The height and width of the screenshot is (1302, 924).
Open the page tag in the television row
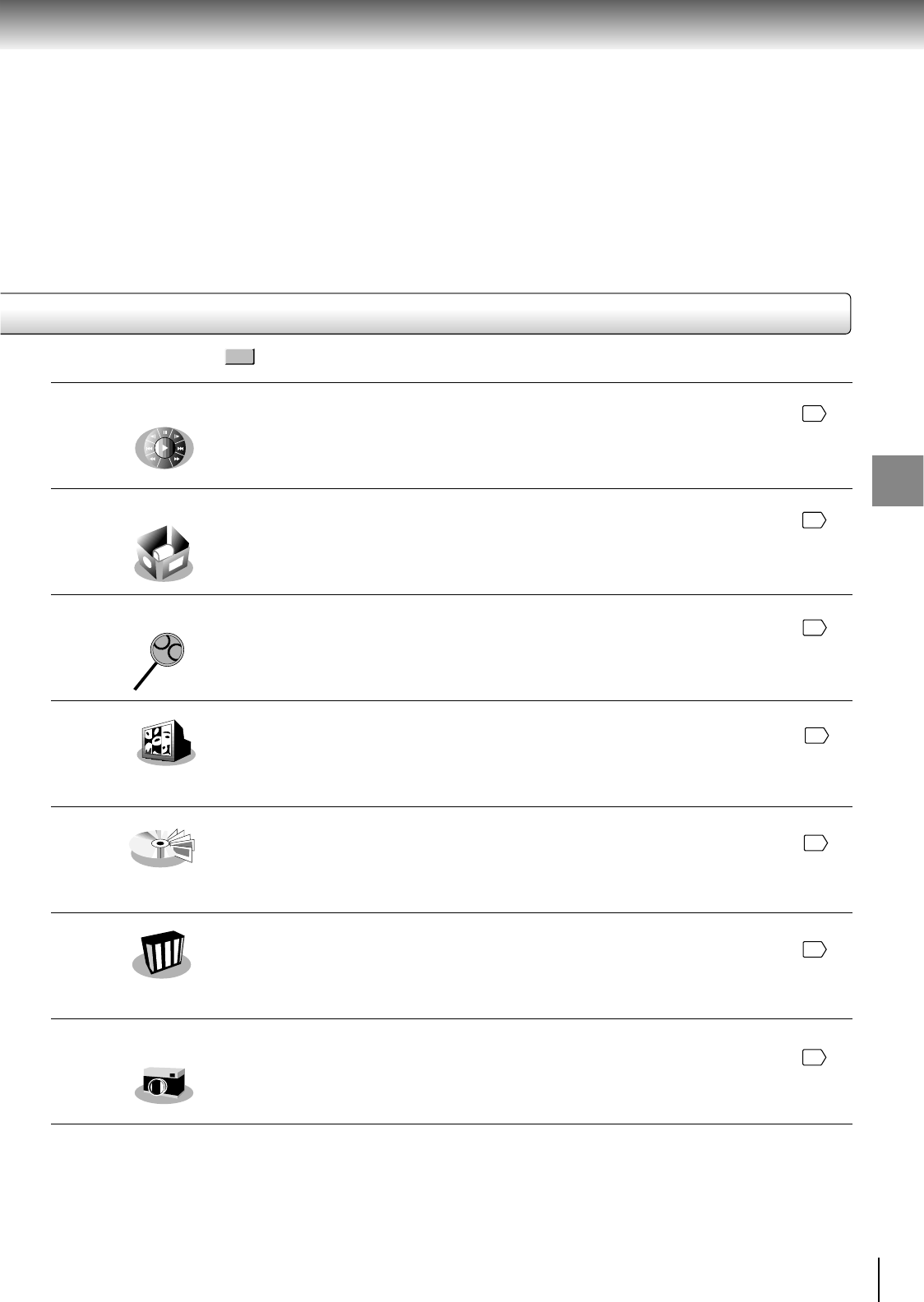pyautogui.click(x=816, y=736)
